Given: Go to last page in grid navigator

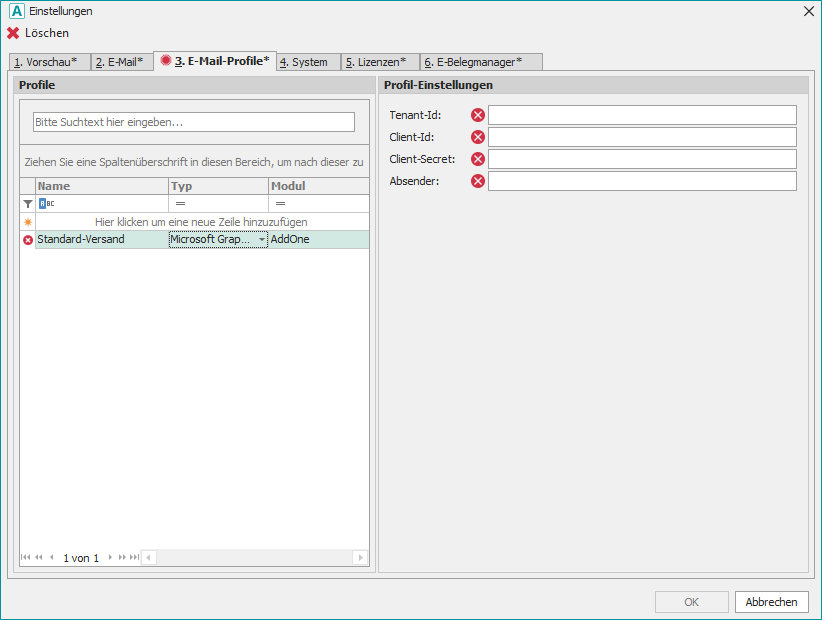Looking at the screenshot, I should 135,557.
